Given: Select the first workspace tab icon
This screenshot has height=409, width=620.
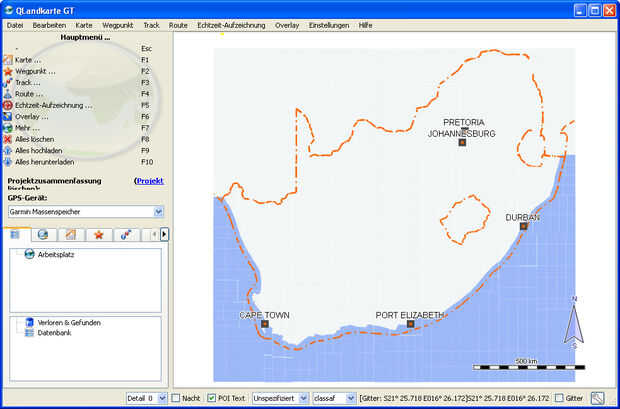Looking at the screenshot, I should [x=15, y=235].
